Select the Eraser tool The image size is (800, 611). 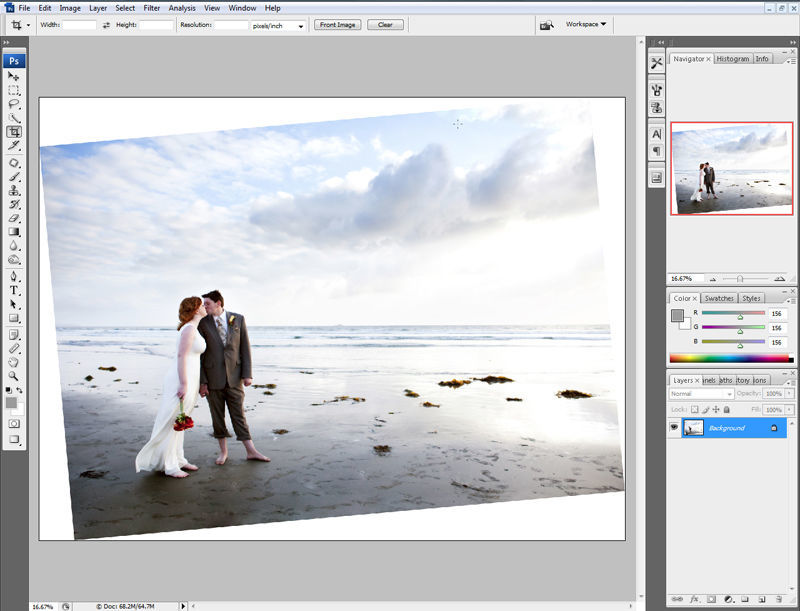point(14,217)
